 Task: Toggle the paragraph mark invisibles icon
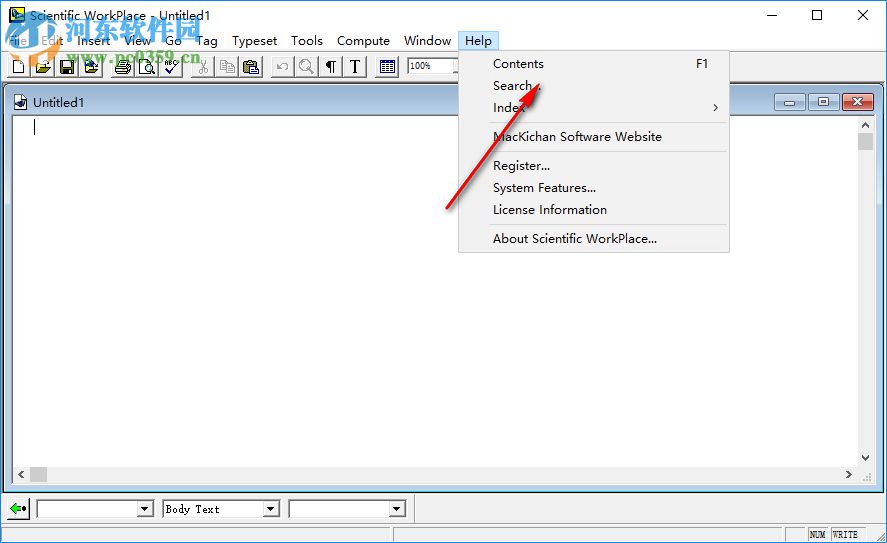tap(331, 67)
